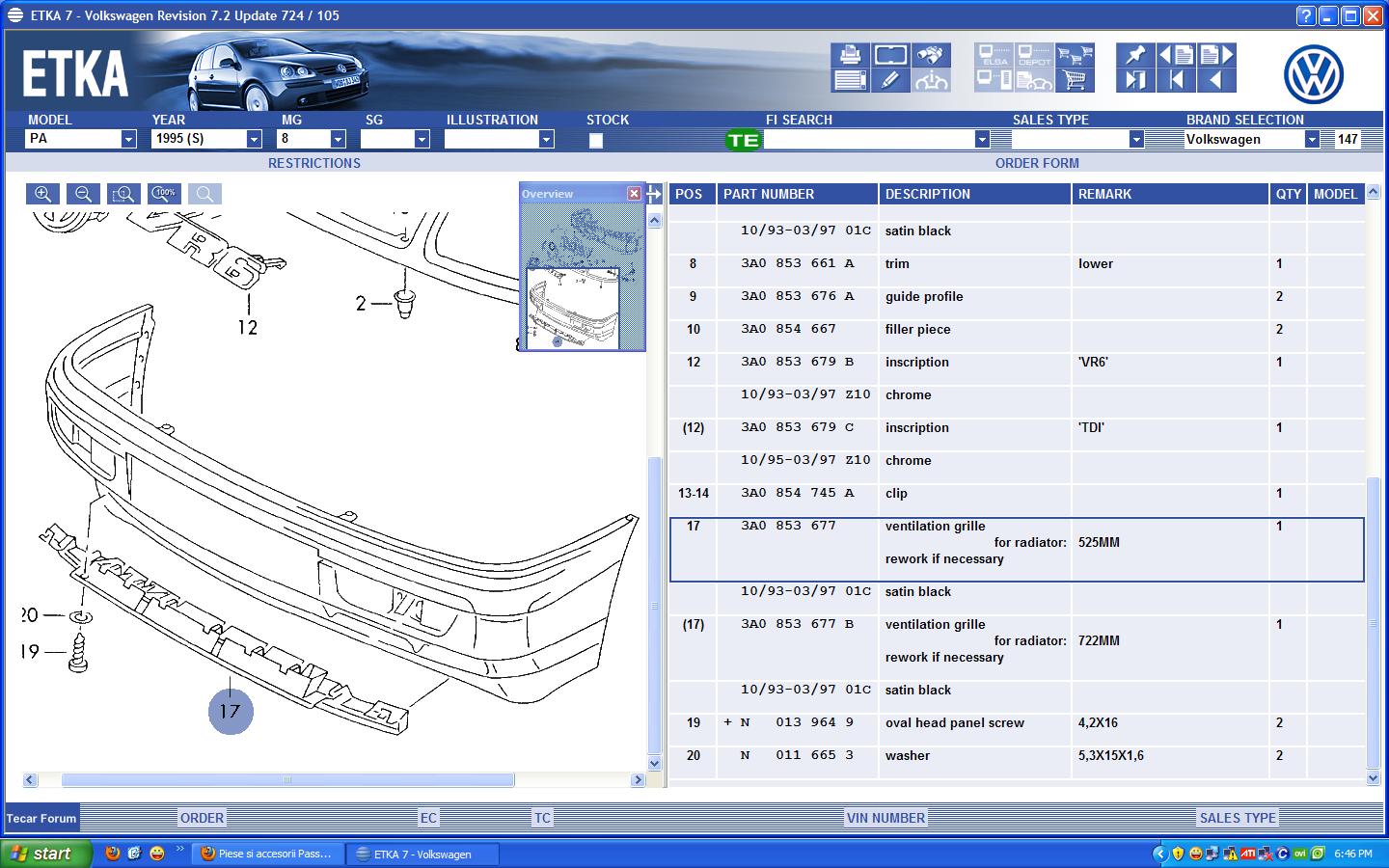Click the frame/fullscreen icon in the toolbar
This screenshot has height=868, width=1389.
point(891,55)
